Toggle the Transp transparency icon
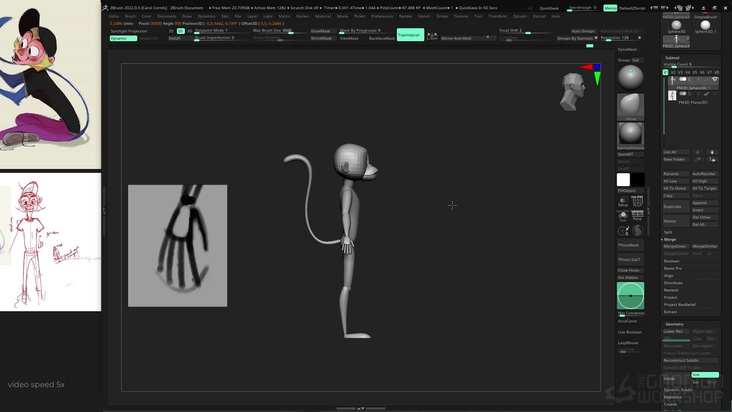This screenshot has height=412, width=732. tap(623, 202)
